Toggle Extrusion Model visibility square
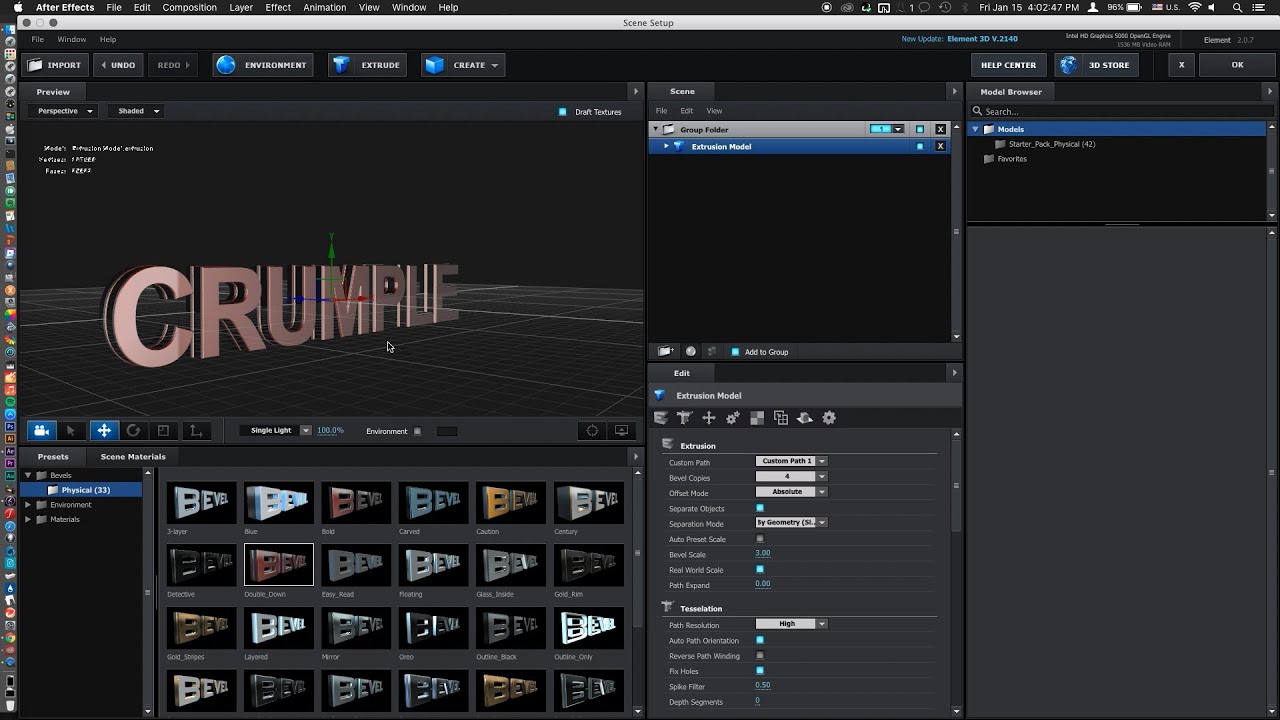The image size is (1280, 720). pyautogui.click(x=920, y=146)
